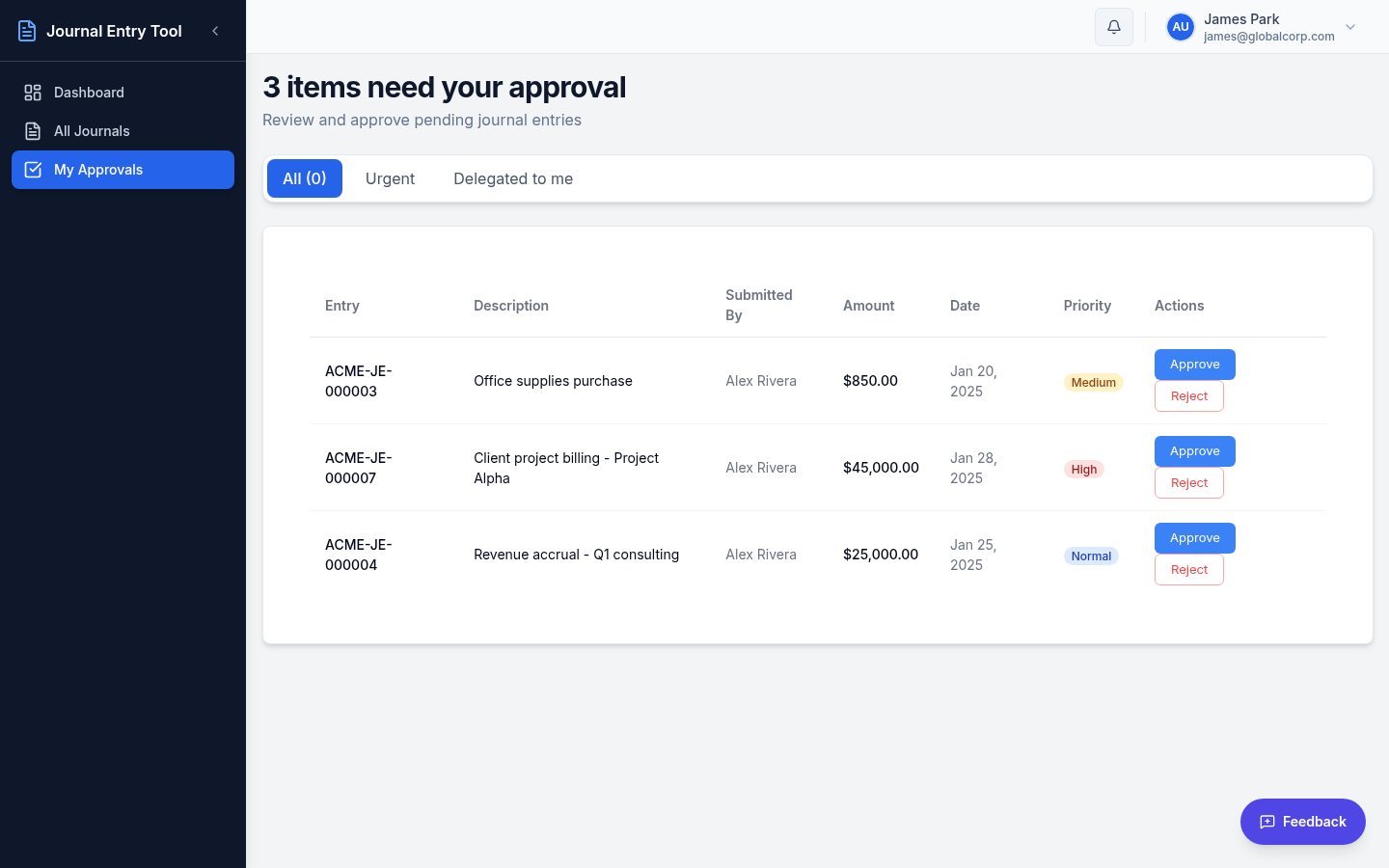Select the All Journals sidebar icon
The image size is (1389, 868).
click(32, 130)
